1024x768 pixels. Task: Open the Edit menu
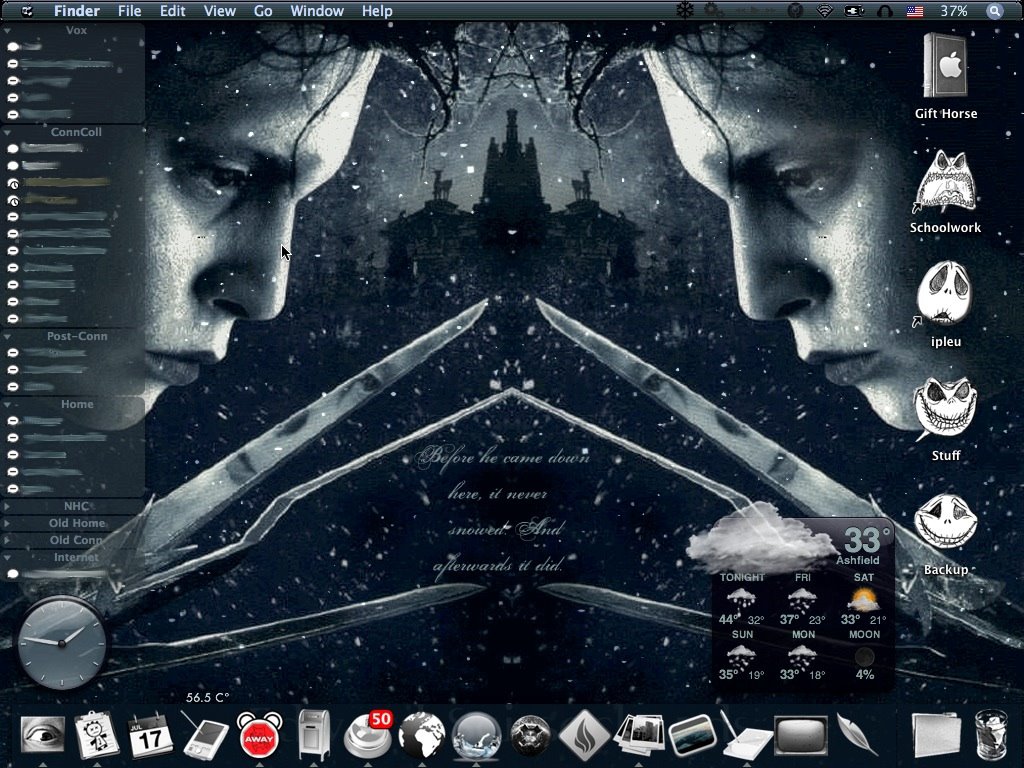coord(172,10)
